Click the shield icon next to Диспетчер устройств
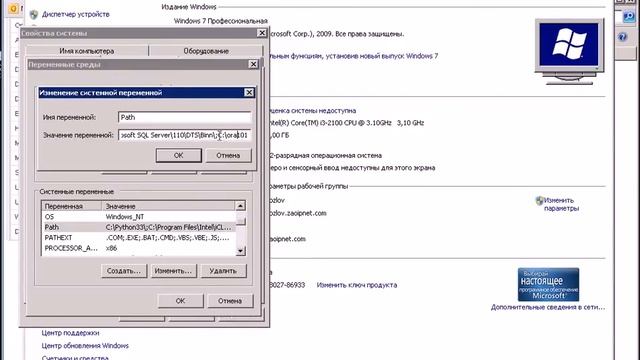 33,15
